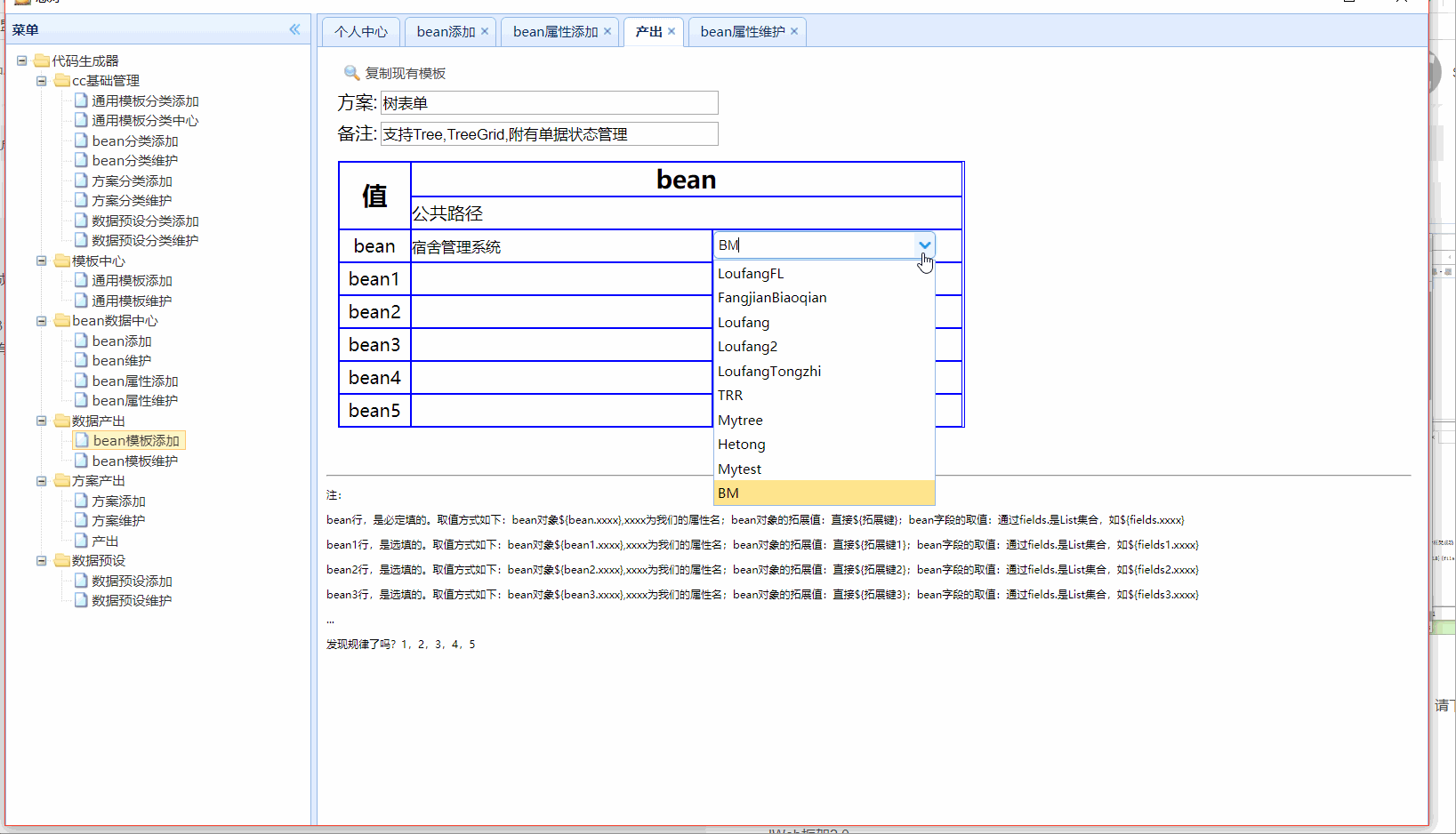Choose FangjianBiaoqian from the dropdown list
1456x834 pixels.
click(825, 298)
